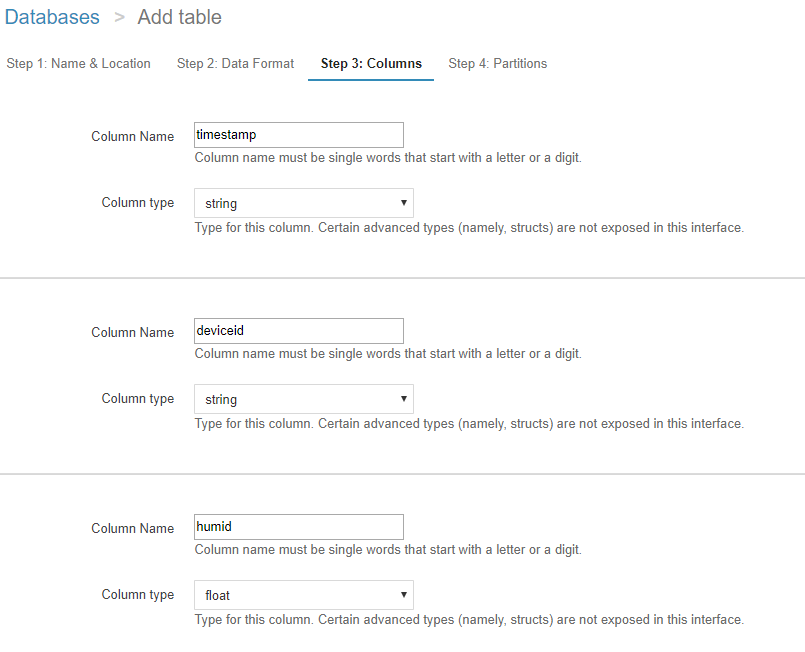Click the Add table breadcrumb label
This screenshot has height=652, width=805.
click(179, 17)
